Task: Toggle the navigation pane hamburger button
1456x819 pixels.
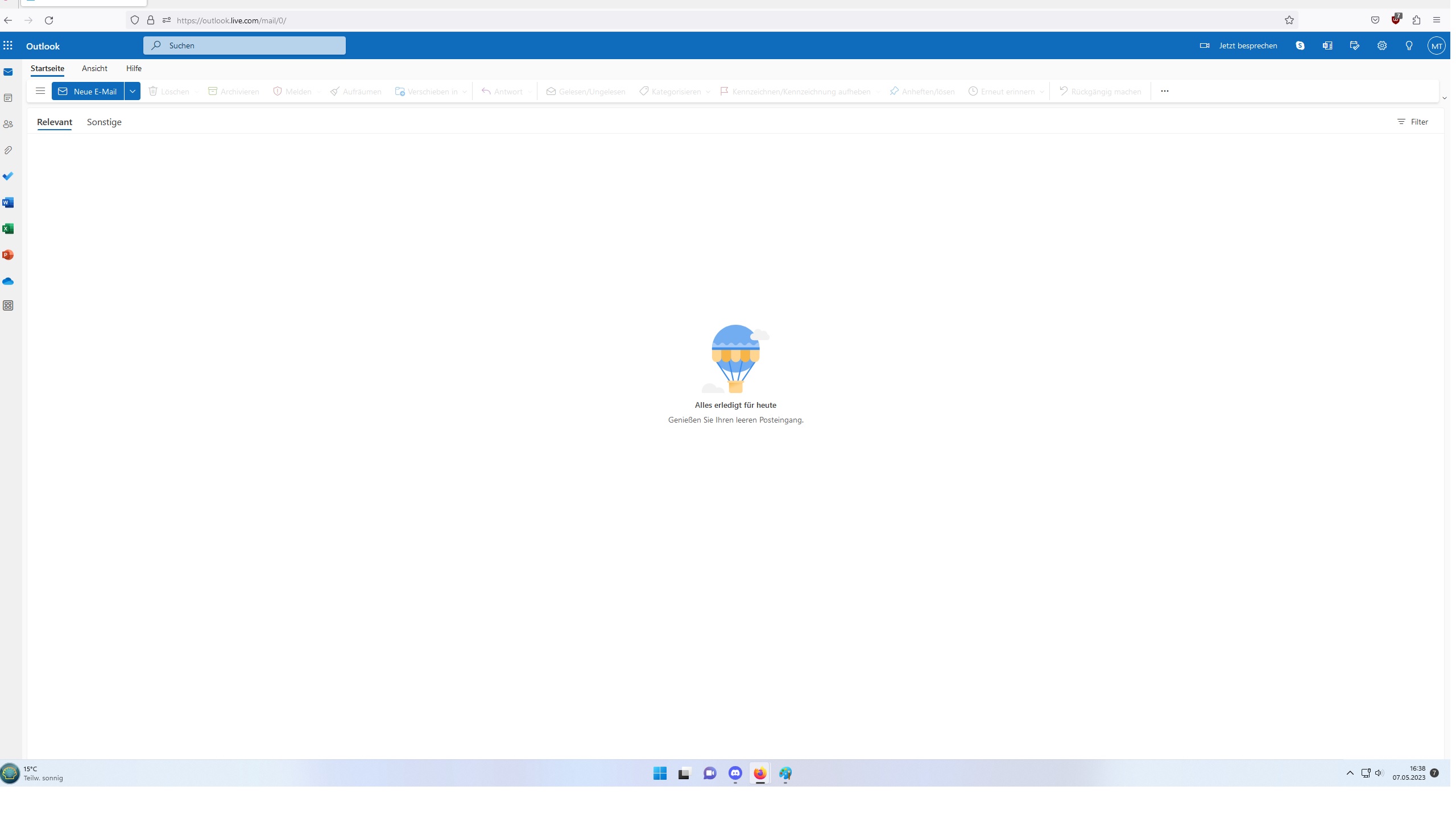Action: [40, 91]
